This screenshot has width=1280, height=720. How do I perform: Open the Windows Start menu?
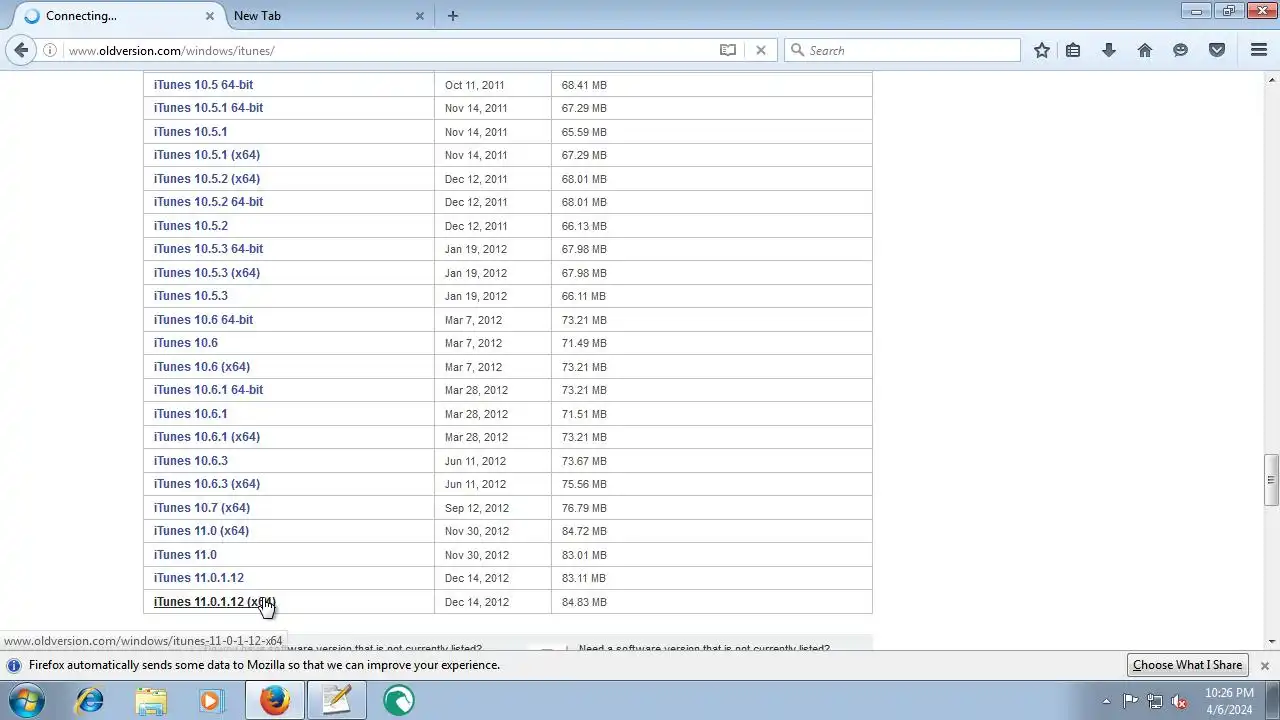pos(27,700)
